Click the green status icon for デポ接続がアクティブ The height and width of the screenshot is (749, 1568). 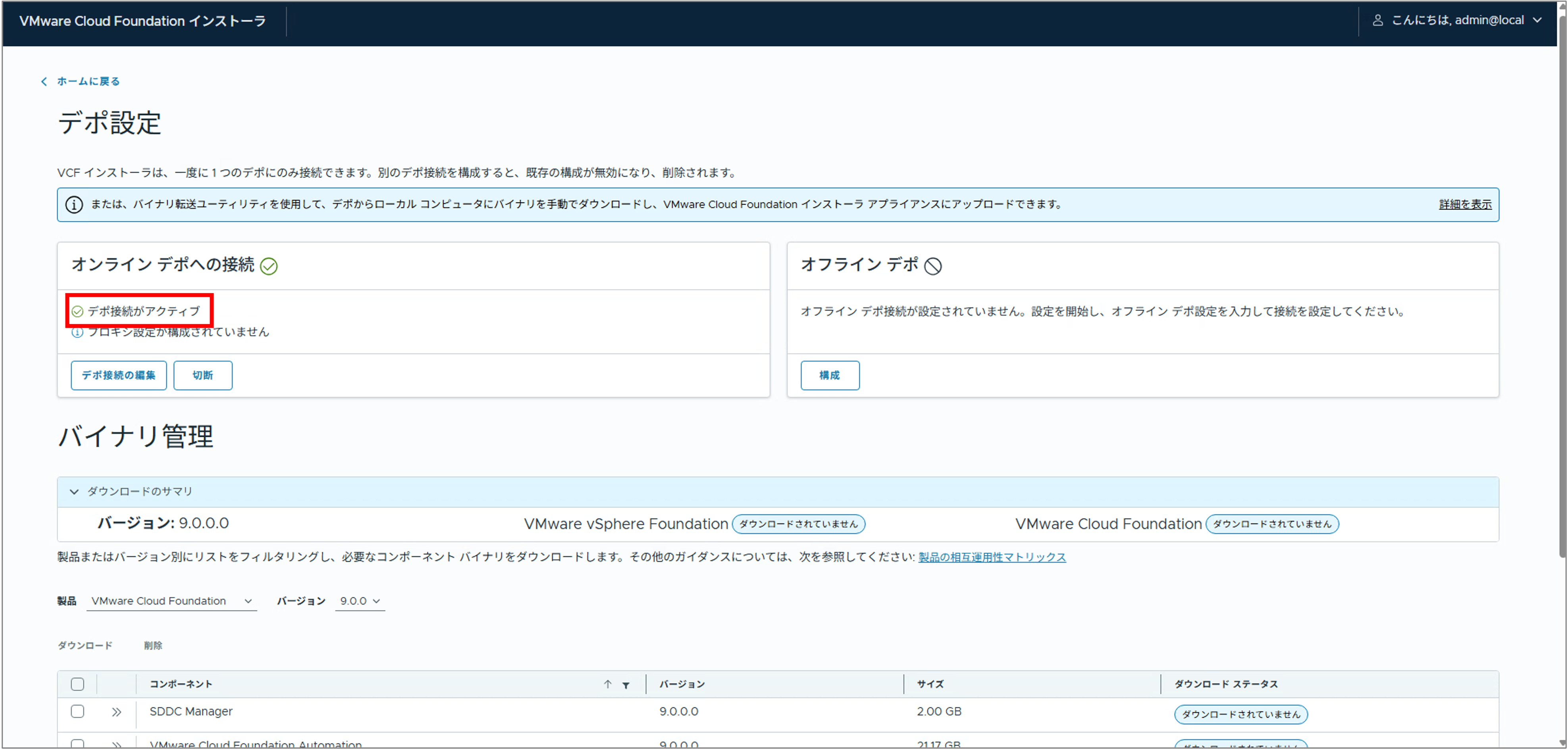pyautogui.click(x=77, y=311)
